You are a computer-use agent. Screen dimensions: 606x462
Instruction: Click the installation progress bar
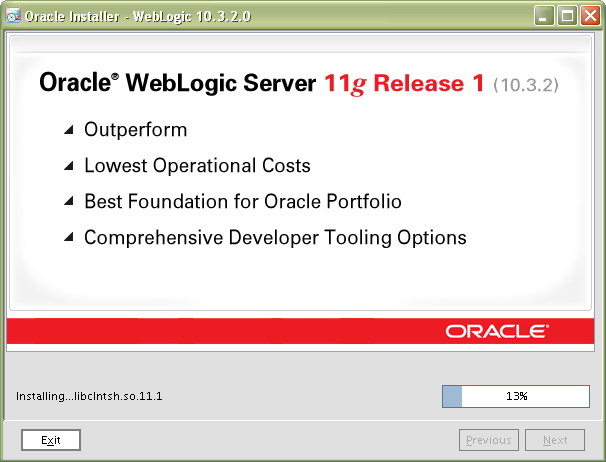[x=516, y=396]
